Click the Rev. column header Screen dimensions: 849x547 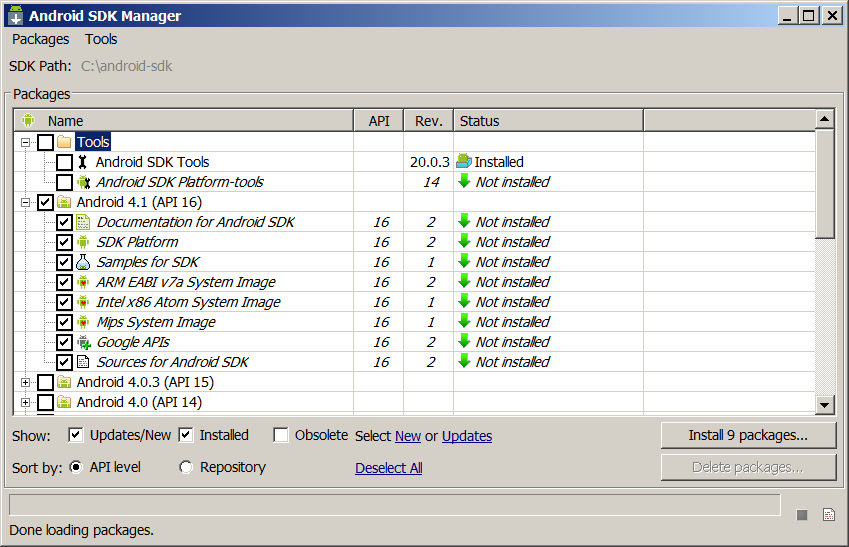(429, 120)
